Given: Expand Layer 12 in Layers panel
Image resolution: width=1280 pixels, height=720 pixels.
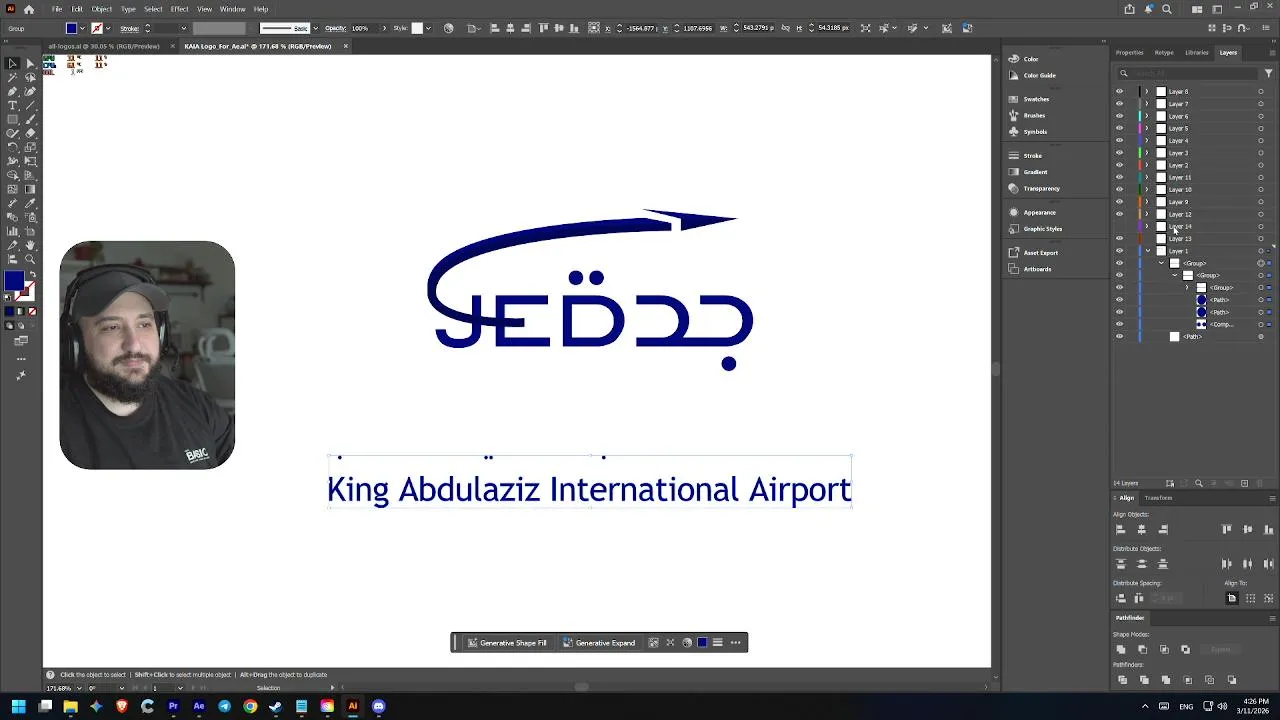Looking at the screenshot, I should click(x=1147, y=214).
